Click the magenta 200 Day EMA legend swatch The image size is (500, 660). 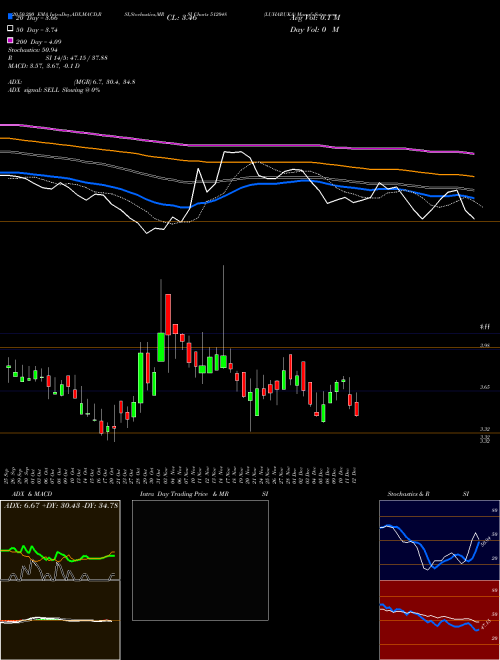pos(10,40)
